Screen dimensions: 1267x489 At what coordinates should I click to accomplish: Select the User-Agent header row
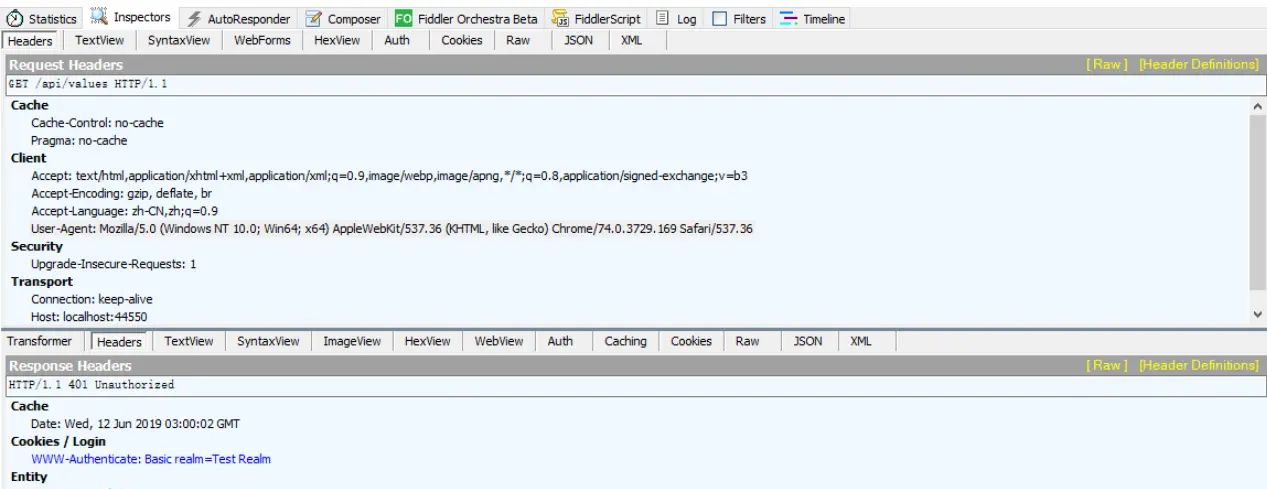click(x=392, y=229)
